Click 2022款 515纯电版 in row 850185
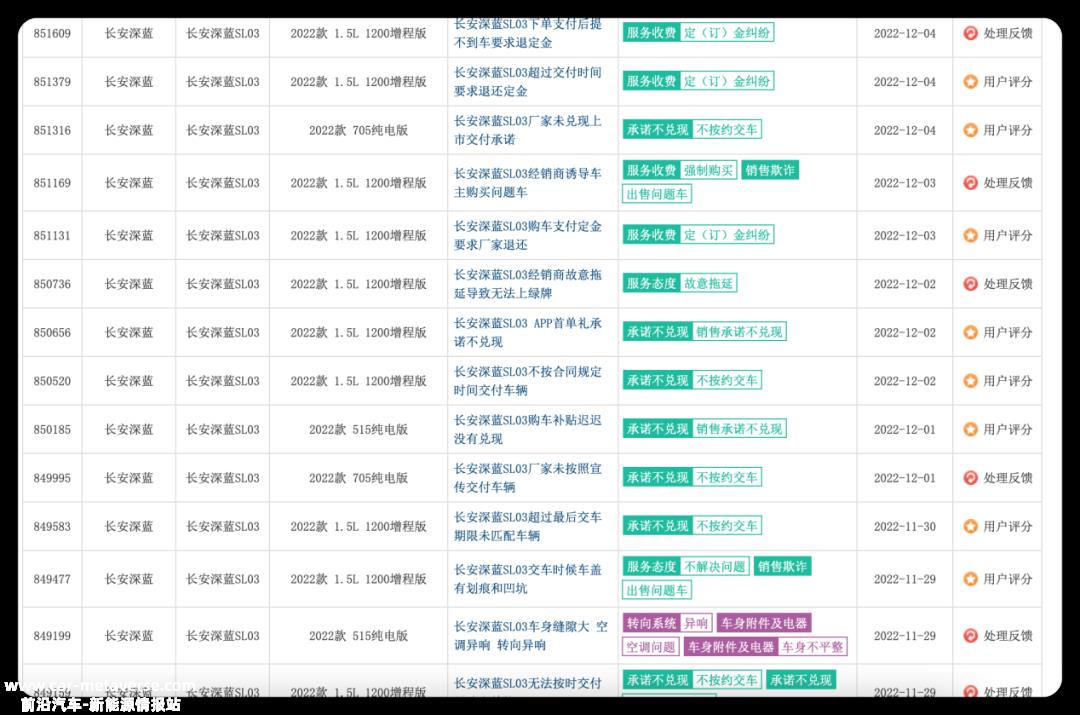Image resolution: width=1080 pixels, height=715 pixels. (358, 429)
